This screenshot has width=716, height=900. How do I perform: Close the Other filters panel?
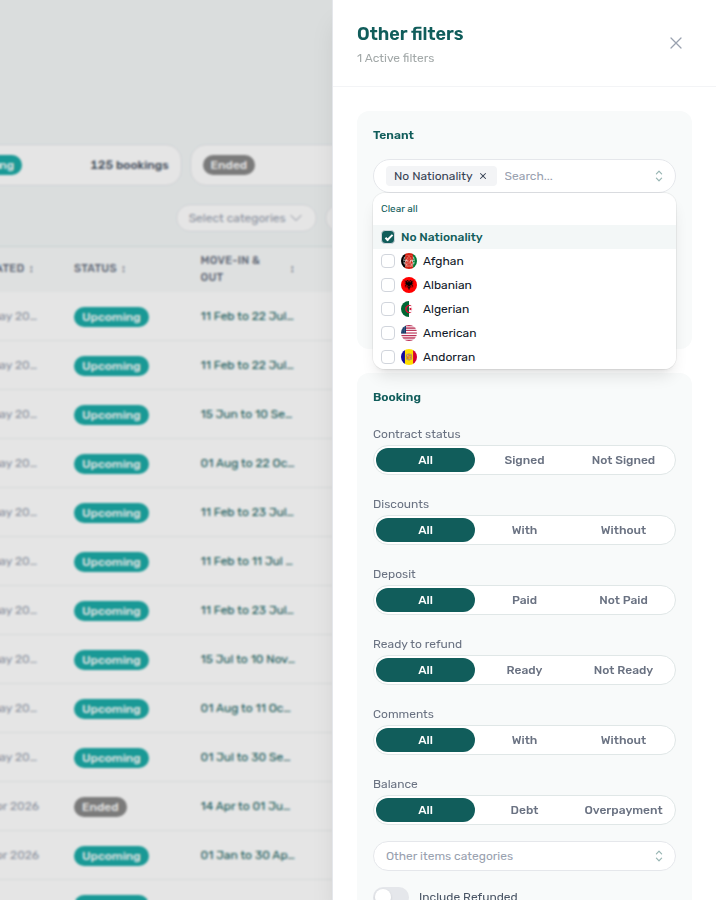676,43
